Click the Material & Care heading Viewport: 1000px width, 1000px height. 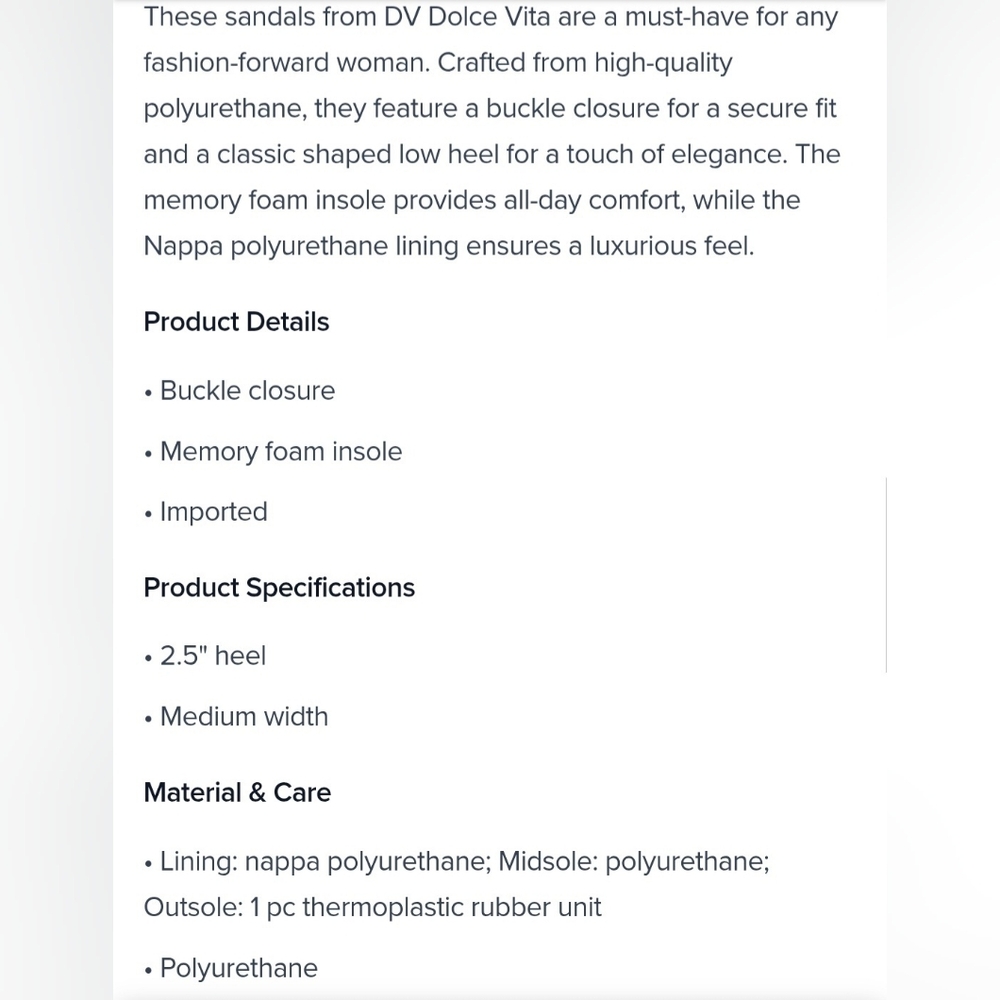point(237,793)
